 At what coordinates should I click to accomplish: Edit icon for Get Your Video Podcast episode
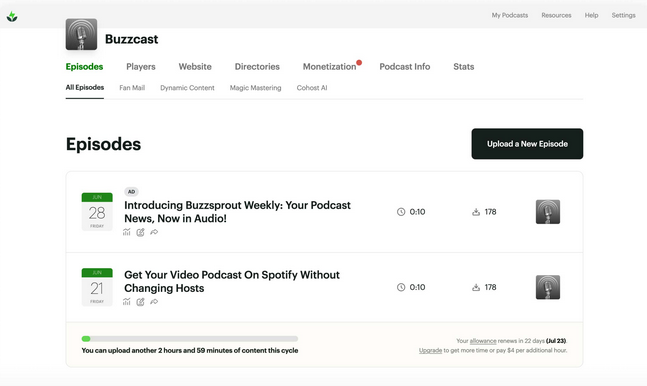coord(140,302)
